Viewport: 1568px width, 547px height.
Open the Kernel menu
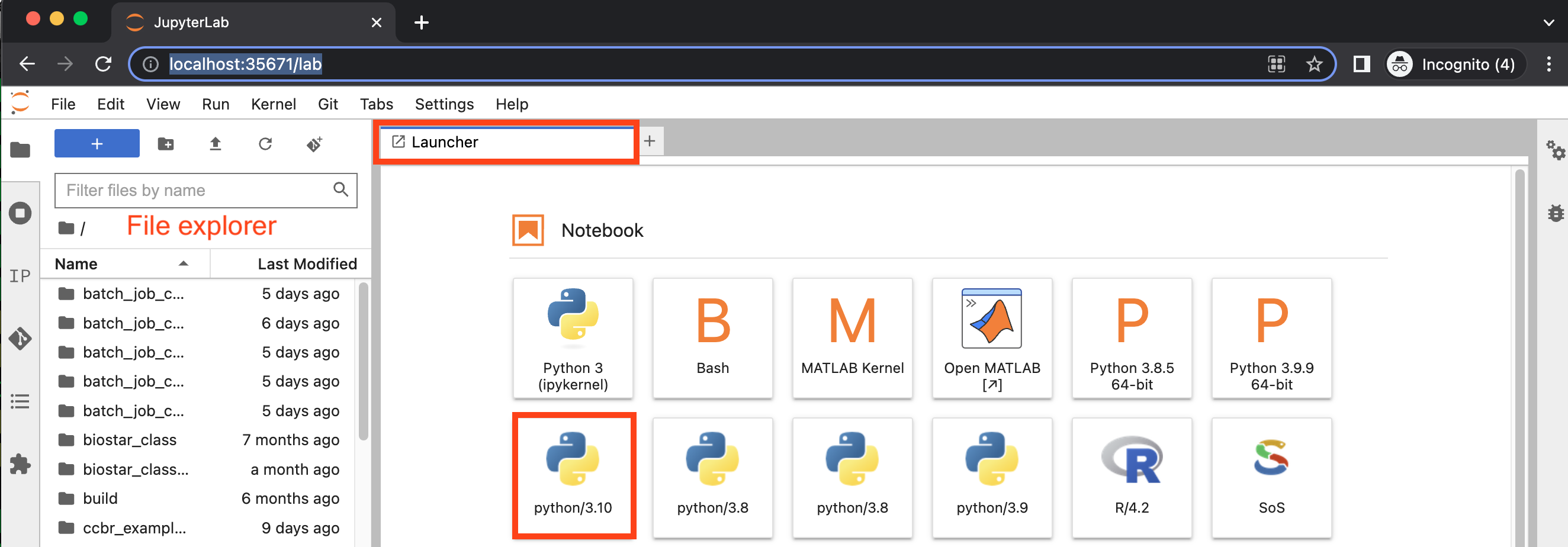[x=274, y=104]
